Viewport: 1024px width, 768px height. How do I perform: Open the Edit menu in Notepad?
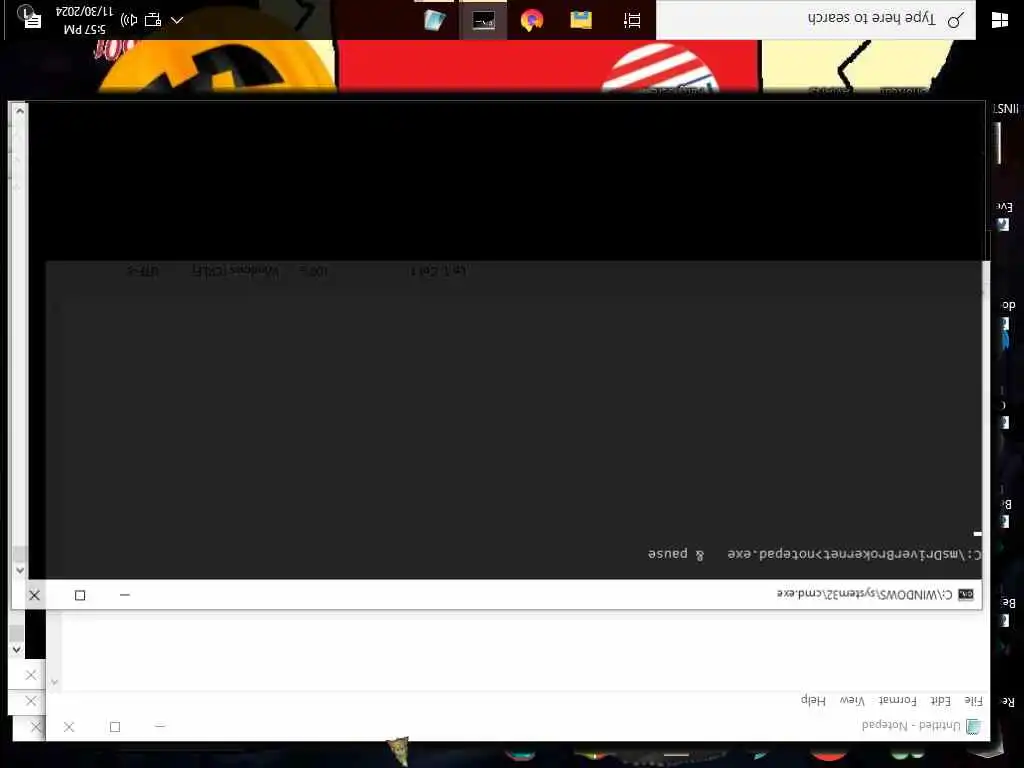(940, 701)
